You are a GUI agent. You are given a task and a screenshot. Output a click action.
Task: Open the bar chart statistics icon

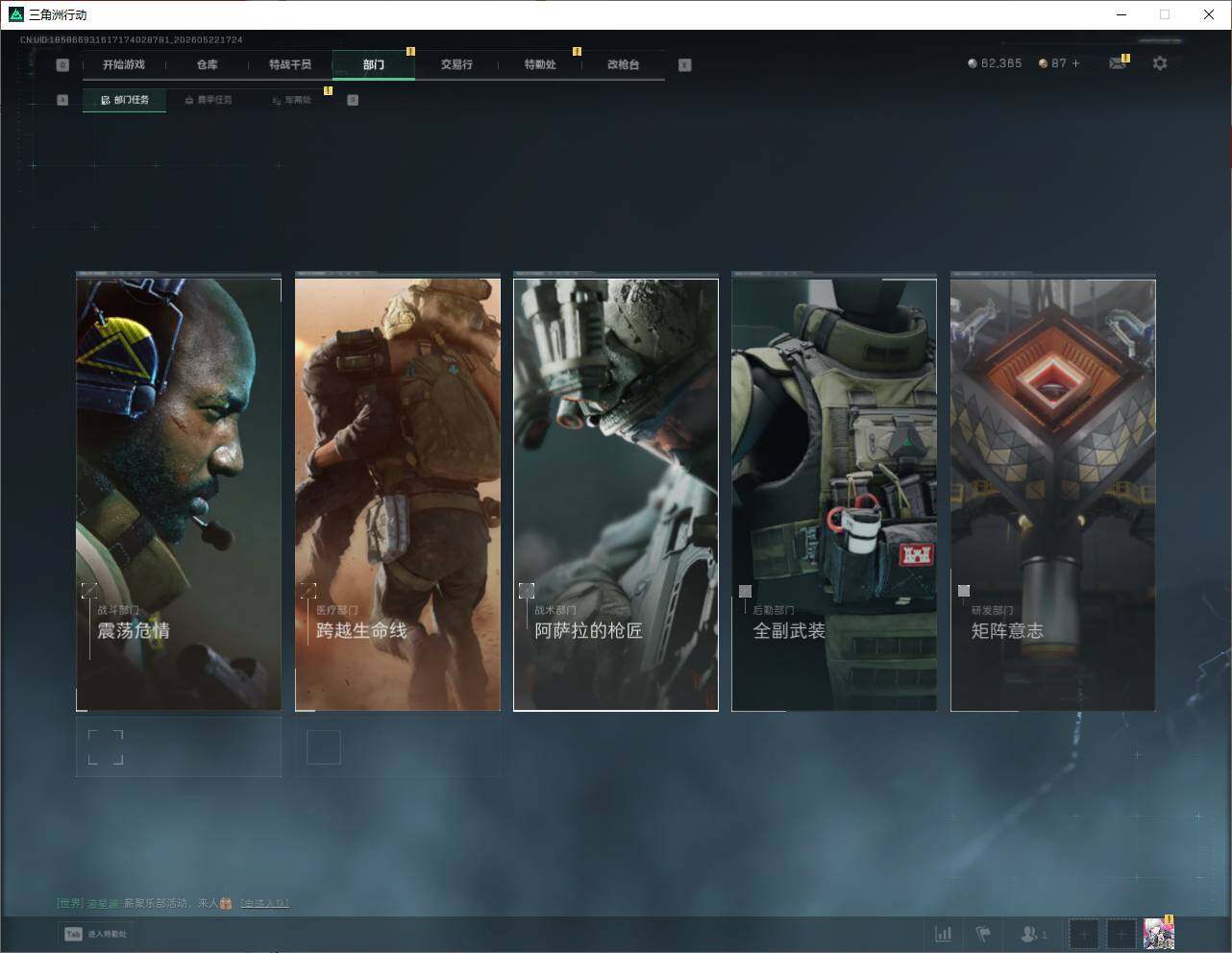click(x=944, y=934)
